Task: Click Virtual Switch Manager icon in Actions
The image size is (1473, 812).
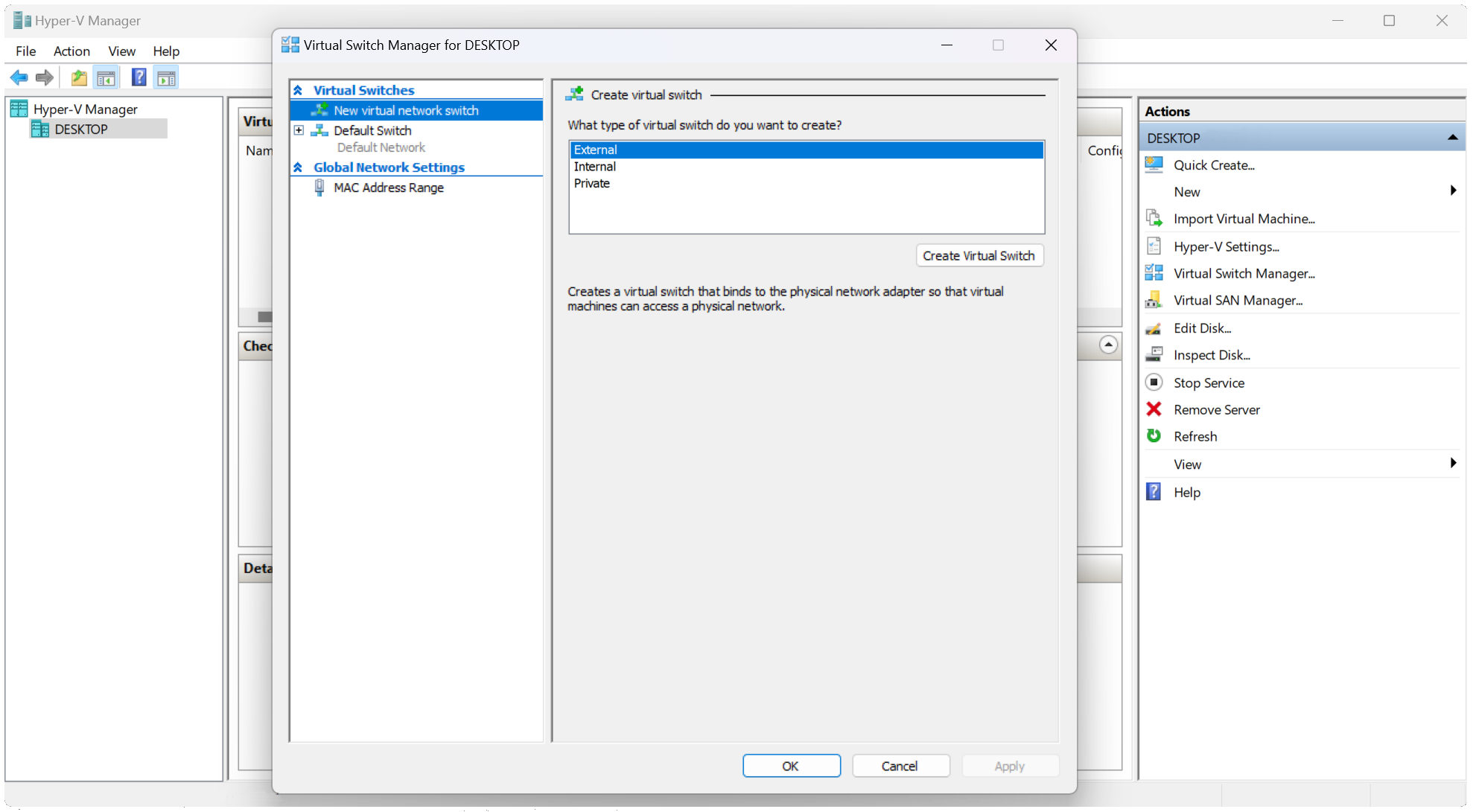Action: [x=1154, y=273]
